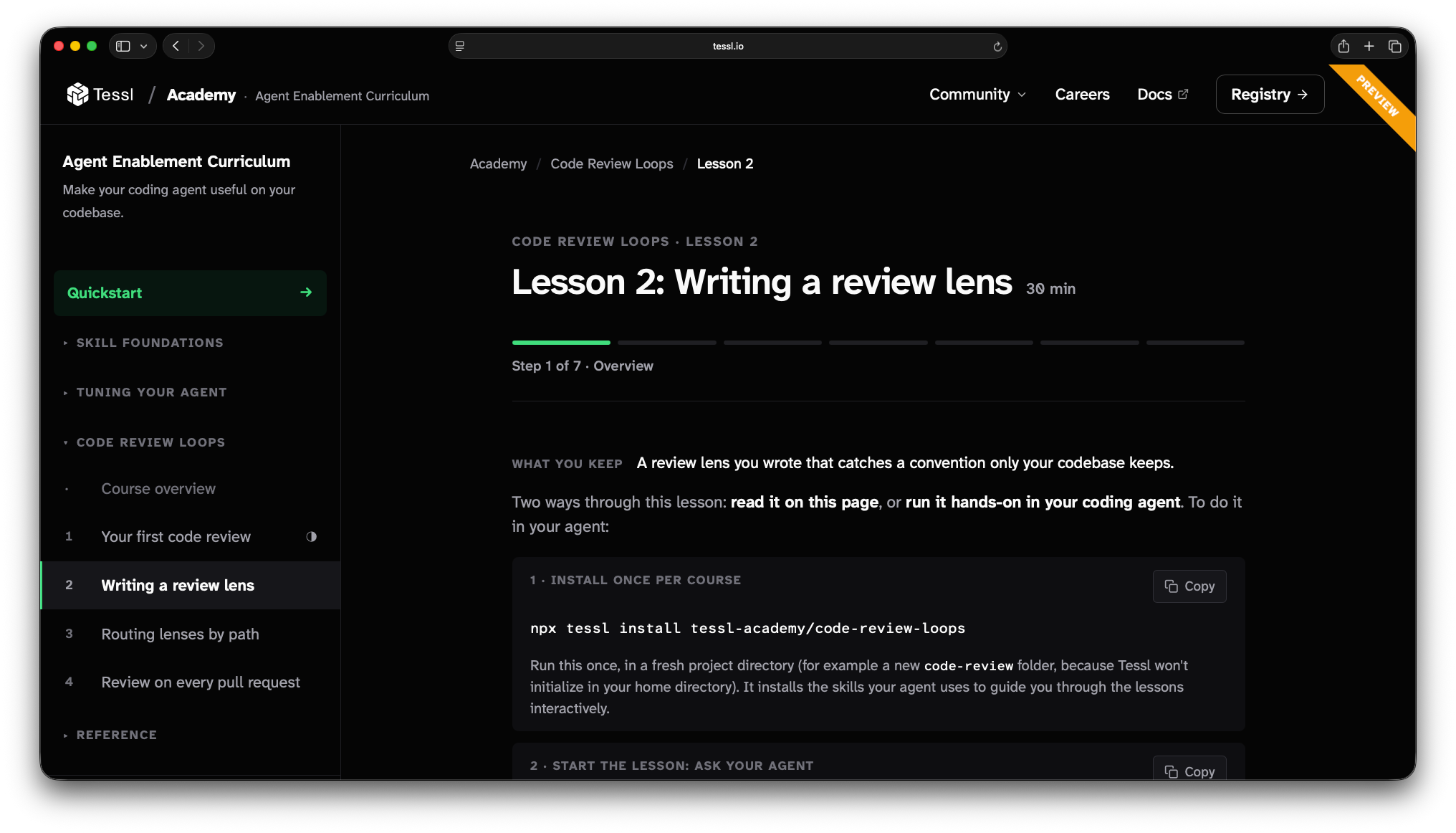1456x833 pixels.
Task: Open the sidebar options dropdown chevron in Safari
Action: pyautogui.click(x=144, y=46)
